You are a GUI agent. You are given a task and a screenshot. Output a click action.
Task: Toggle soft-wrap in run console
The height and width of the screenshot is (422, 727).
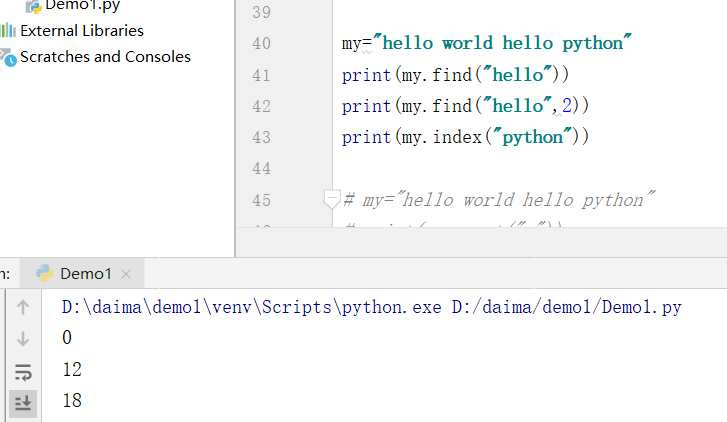click(x=23, y=372)
